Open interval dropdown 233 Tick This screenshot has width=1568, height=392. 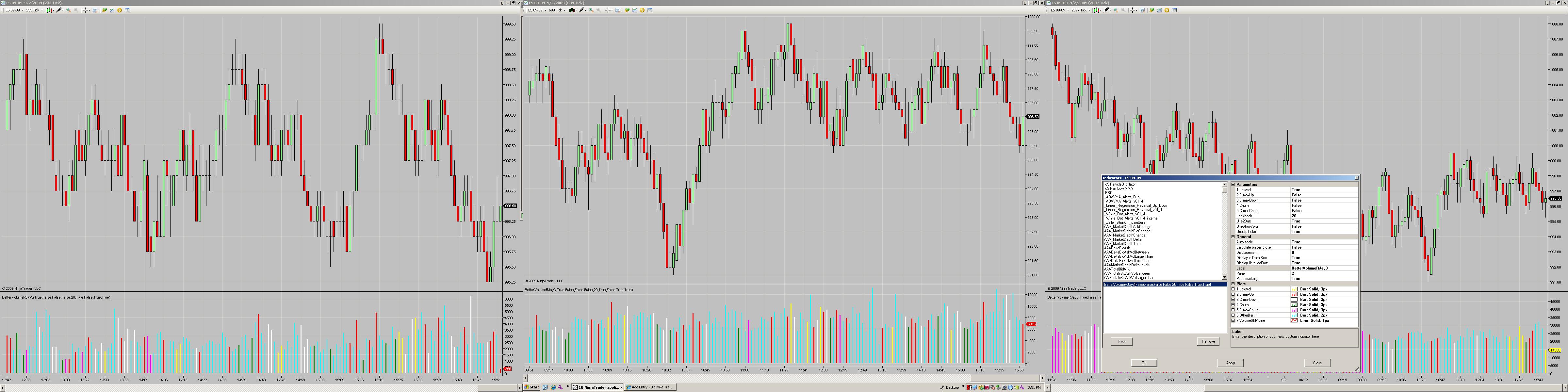point(35,10)
